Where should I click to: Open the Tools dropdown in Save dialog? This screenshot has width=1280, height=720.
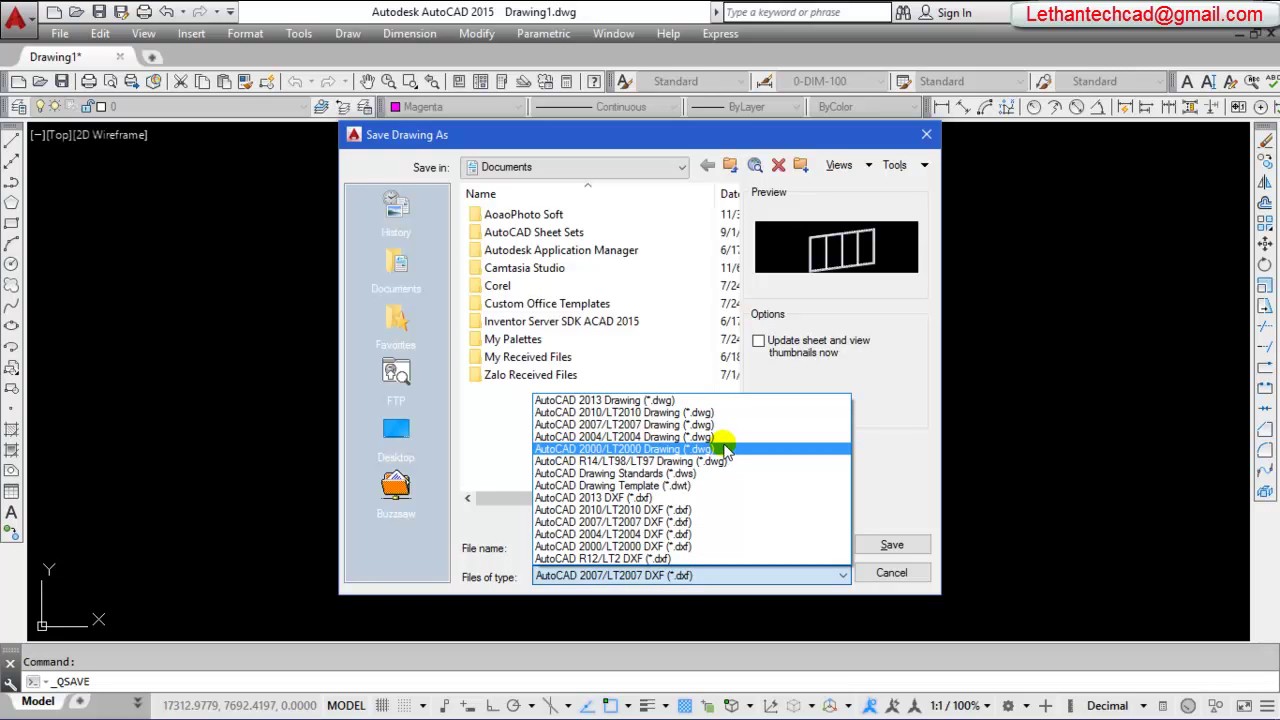pos(905,165)
